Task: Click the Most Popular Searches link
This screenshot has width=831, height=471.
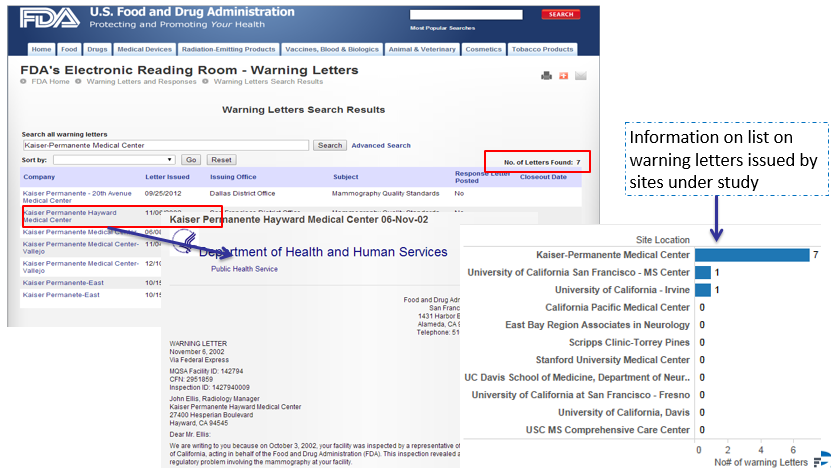Action: point(443,28)
